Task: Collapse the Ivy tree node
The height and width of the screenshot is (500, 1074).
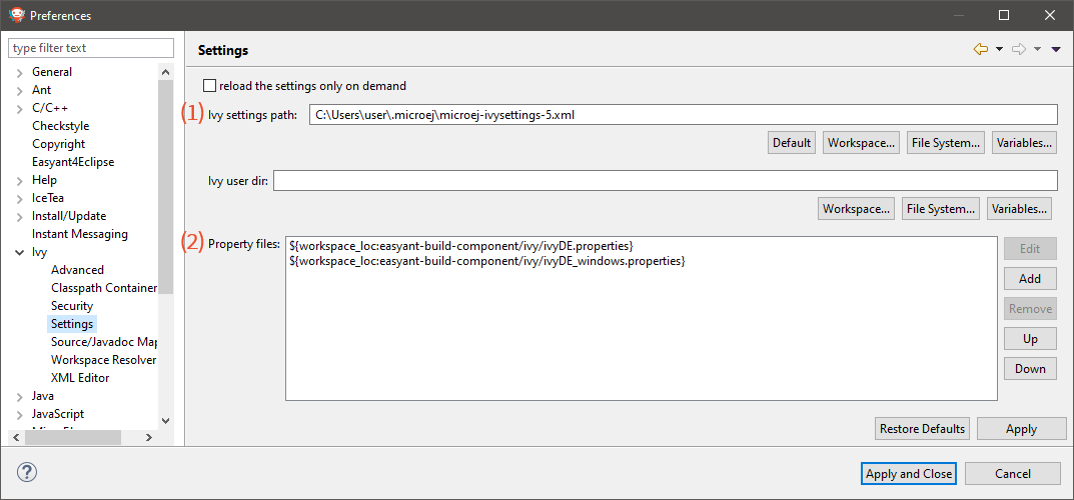Action: pos(19,252)
